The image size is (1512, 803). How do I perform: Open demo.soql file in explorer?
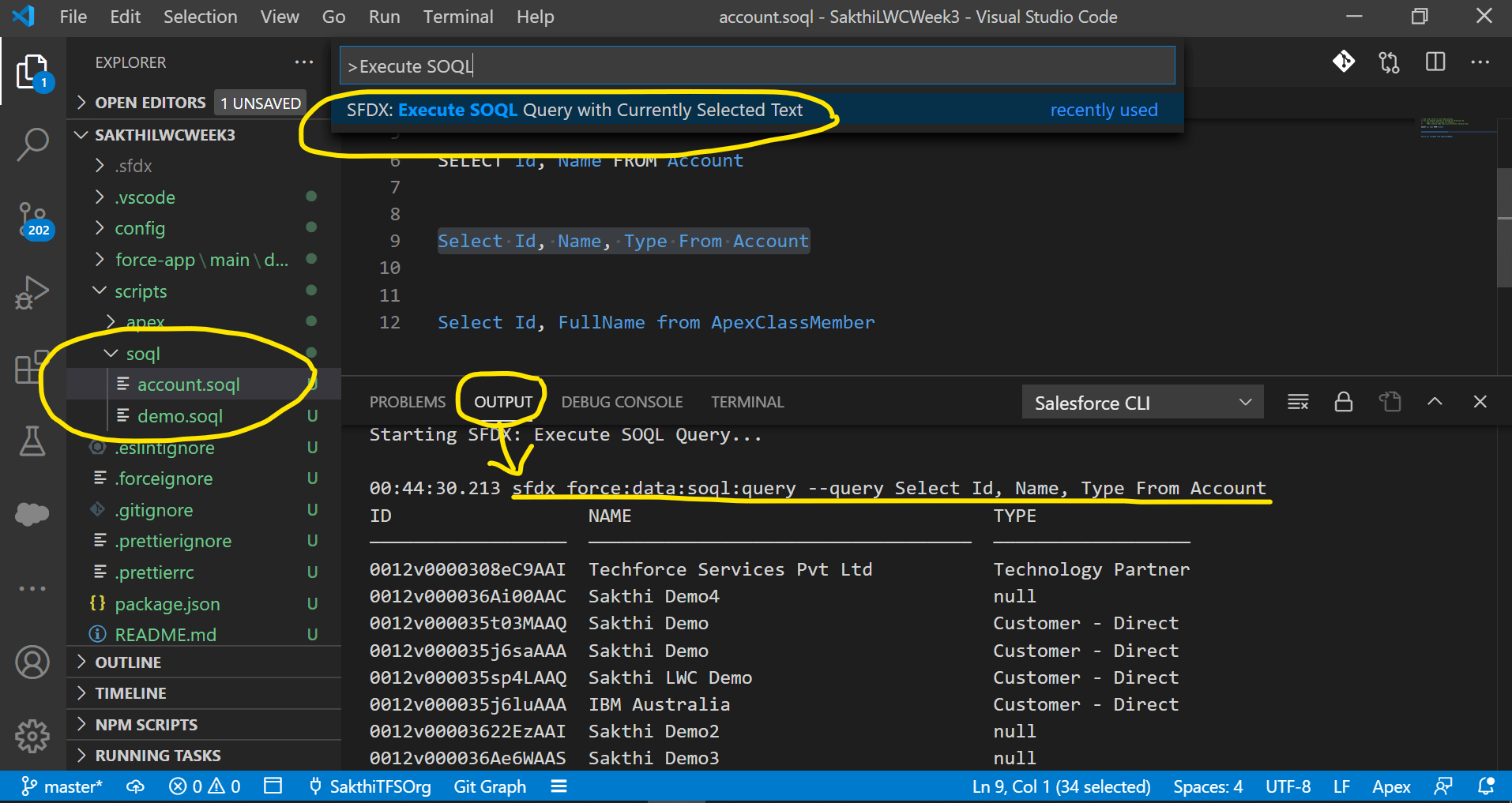(180, 416)
